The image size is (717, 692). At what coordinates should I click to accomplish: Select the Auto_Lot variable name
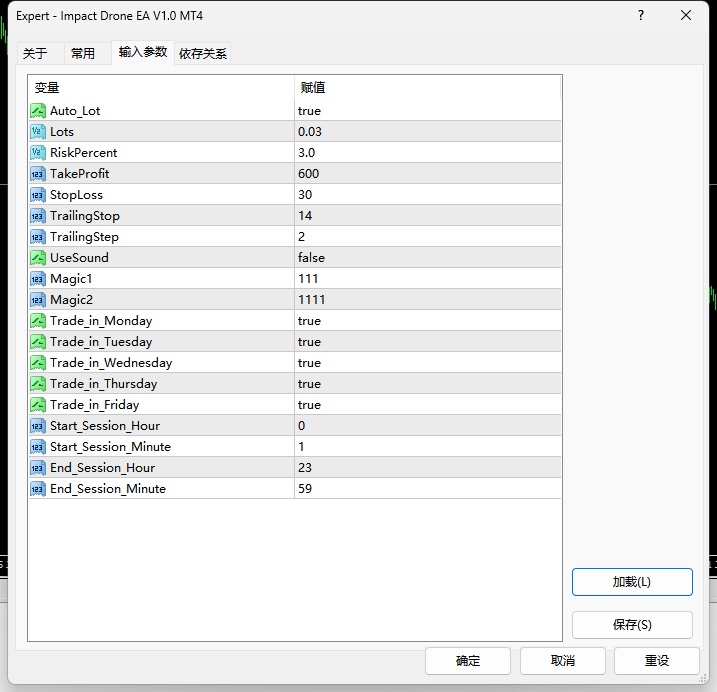[x=75, y=111]
